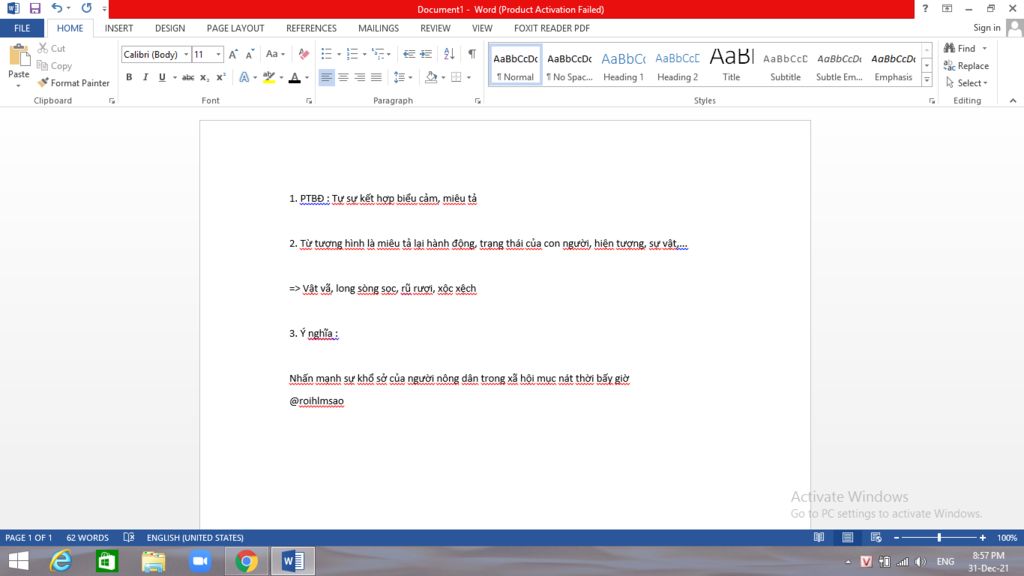Increase the paragraph indent
This screenshot has height=576, width=1024.
(426, 54)
